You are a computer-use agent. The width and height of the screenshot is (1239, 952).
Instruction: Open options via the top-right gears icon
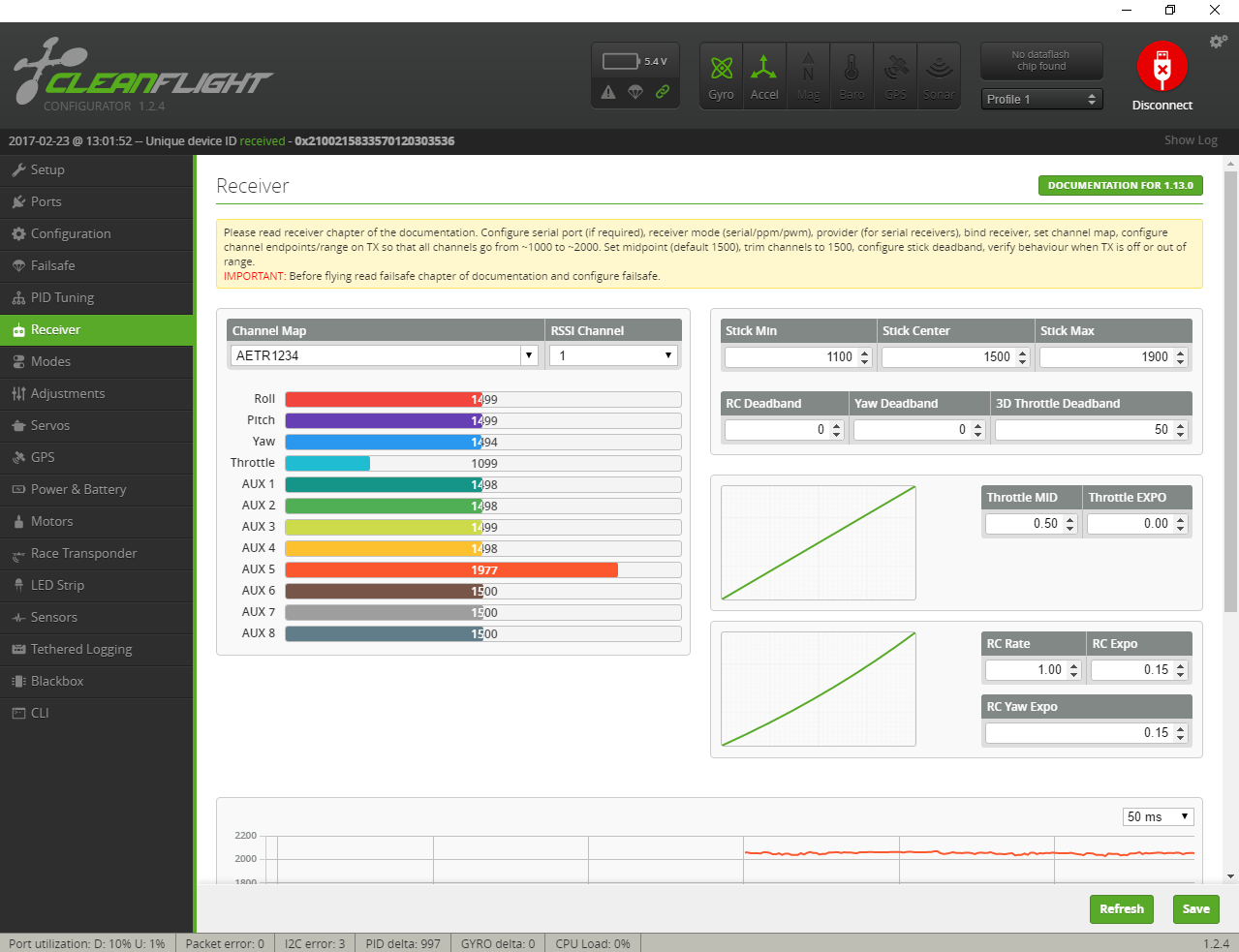point(1218,42)
